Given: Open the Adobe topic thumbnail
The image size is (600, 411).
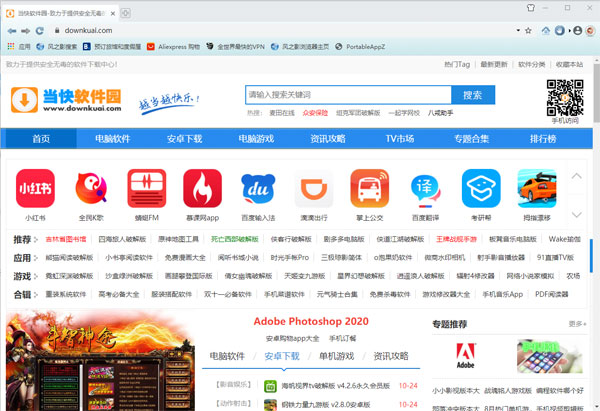Looking at the screenshot, I should [465, 356].
